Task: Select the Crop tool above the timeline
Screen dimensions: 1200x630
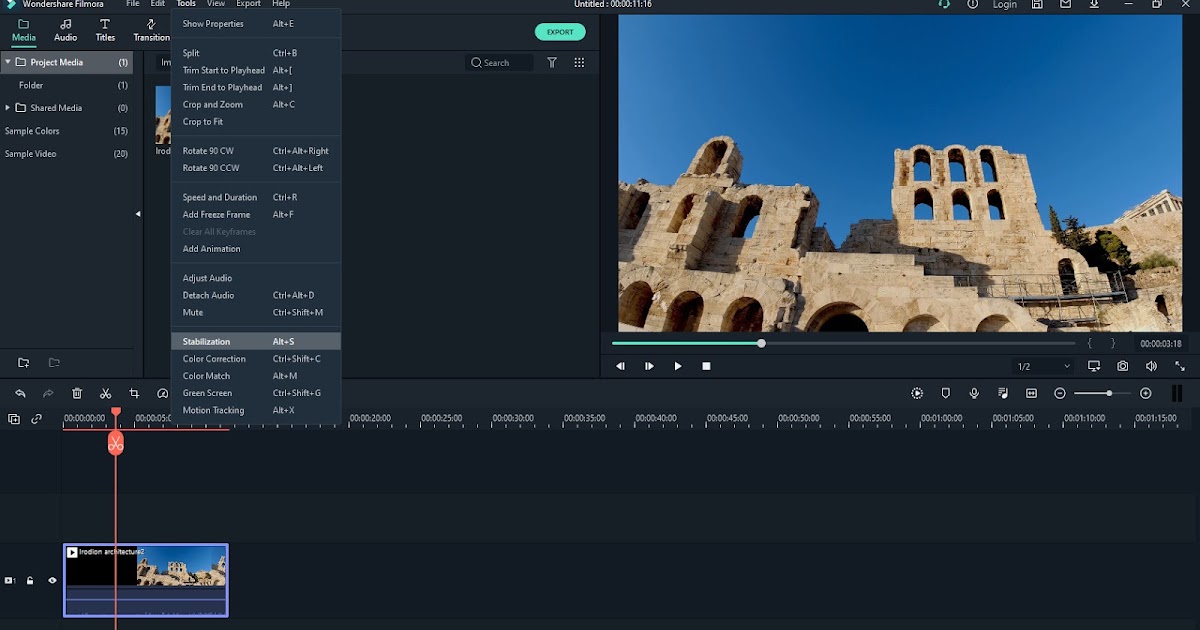Action: coord(134,393)
